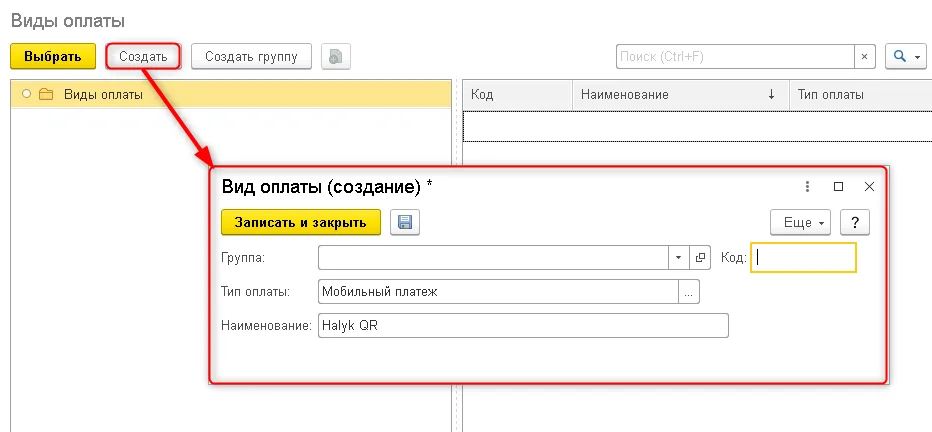The height and width of the screenshot is (432, 932).
Task: Click the disabled copy-item icon beside Создать группу
Action: pos(336,57)
